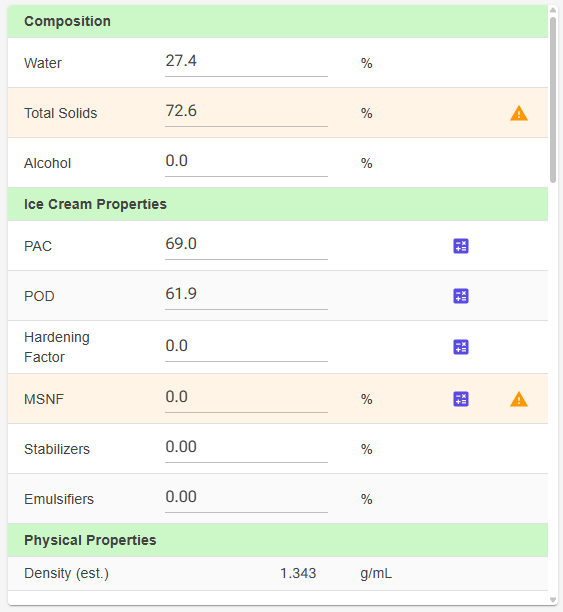Image resolution: width=563 pixels, height=612 pixels.
Task: Click the MSNF warning triangle
Action: tap(519, 399)
